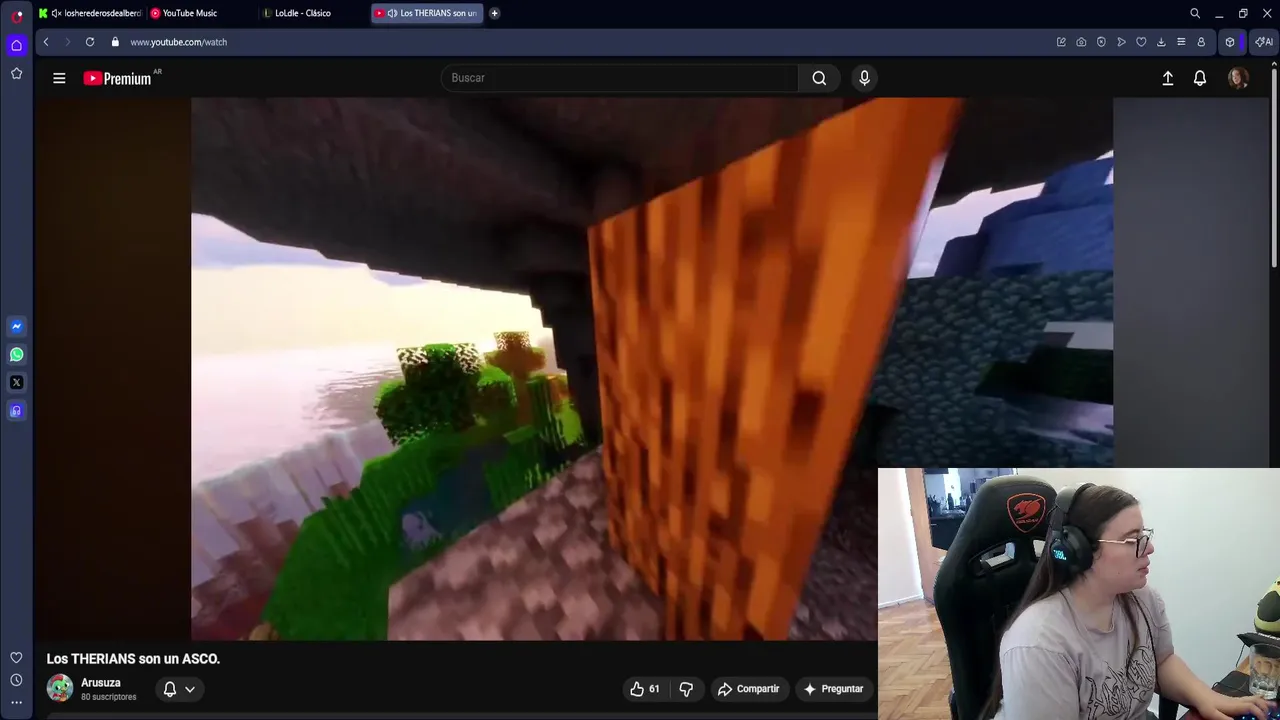The image size is (1280, 720).
Task: Open the purple sidebar app below X
Action: (16, 410)
